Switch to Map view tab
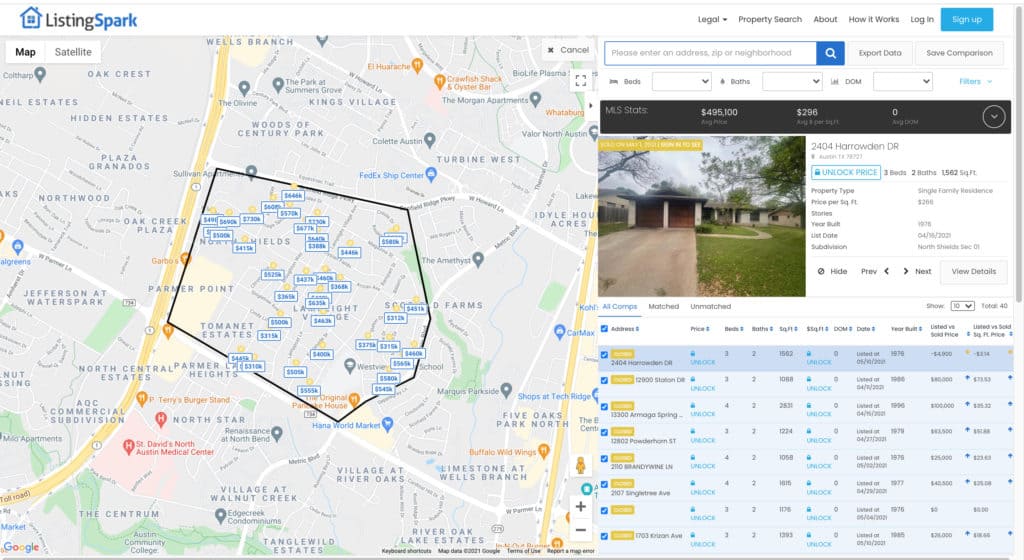The image size is (1024, 560). pos(25,52)
